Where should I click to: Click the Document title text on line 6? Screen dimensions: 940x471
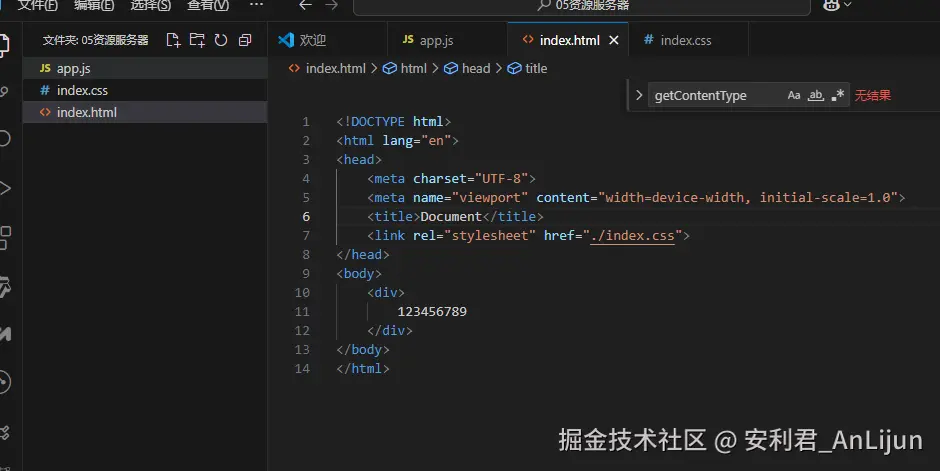click(x=451, y=216)
